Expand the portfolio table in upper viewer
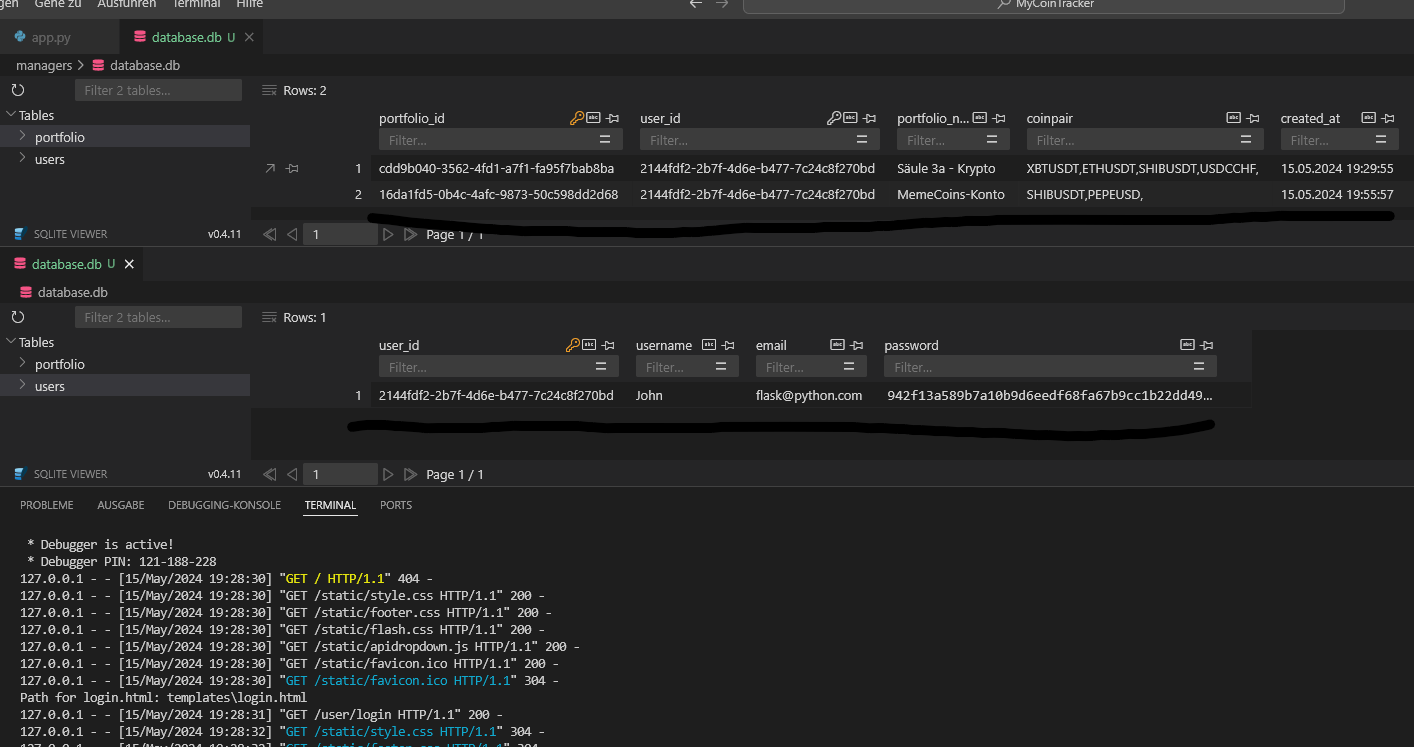This screenshot has width=1414, height=747. (23, 137)
